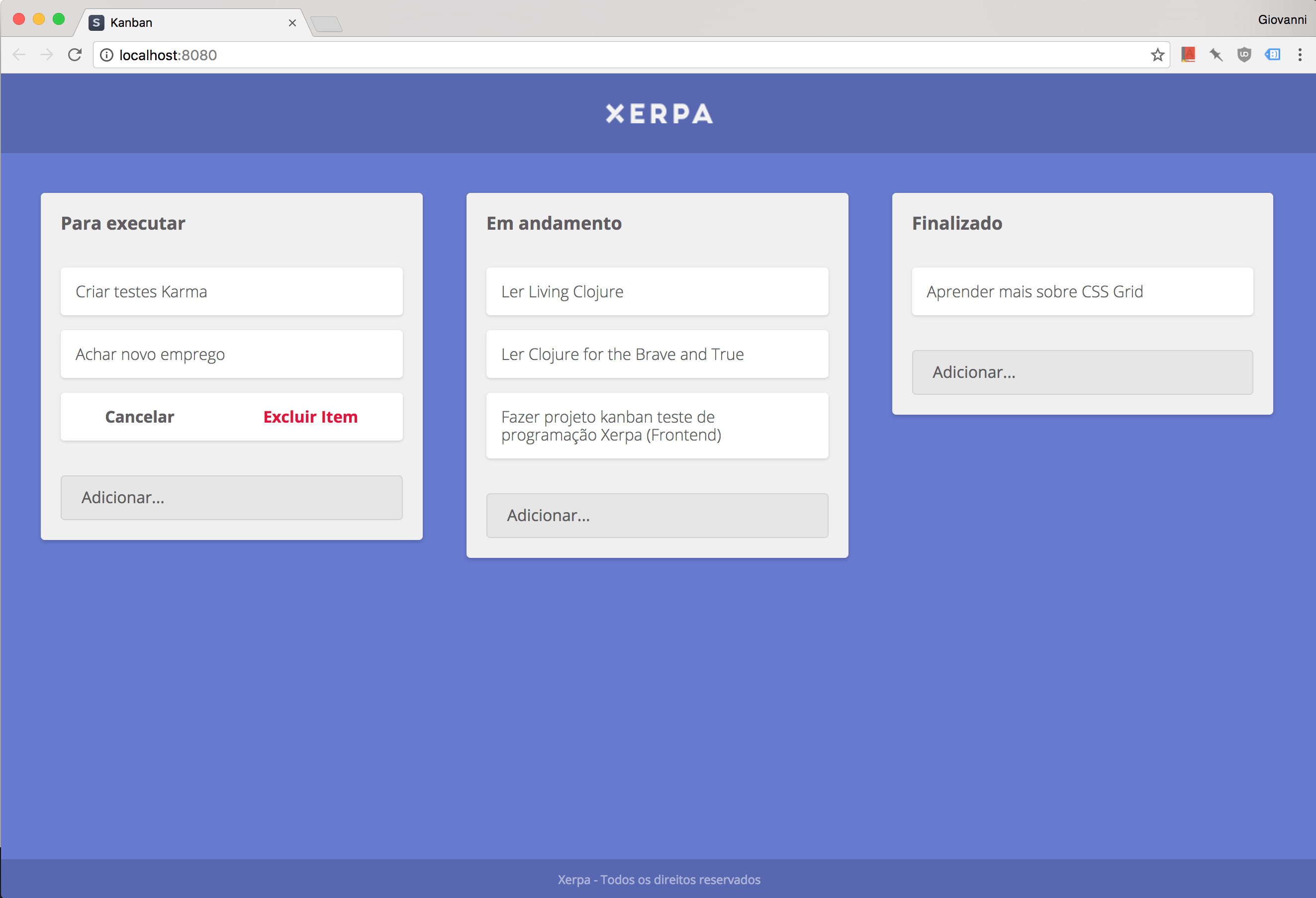Viewport: 1316px width, 898px height.
Task: Select the Ler Living Clojure card
Action: point(657,291)
